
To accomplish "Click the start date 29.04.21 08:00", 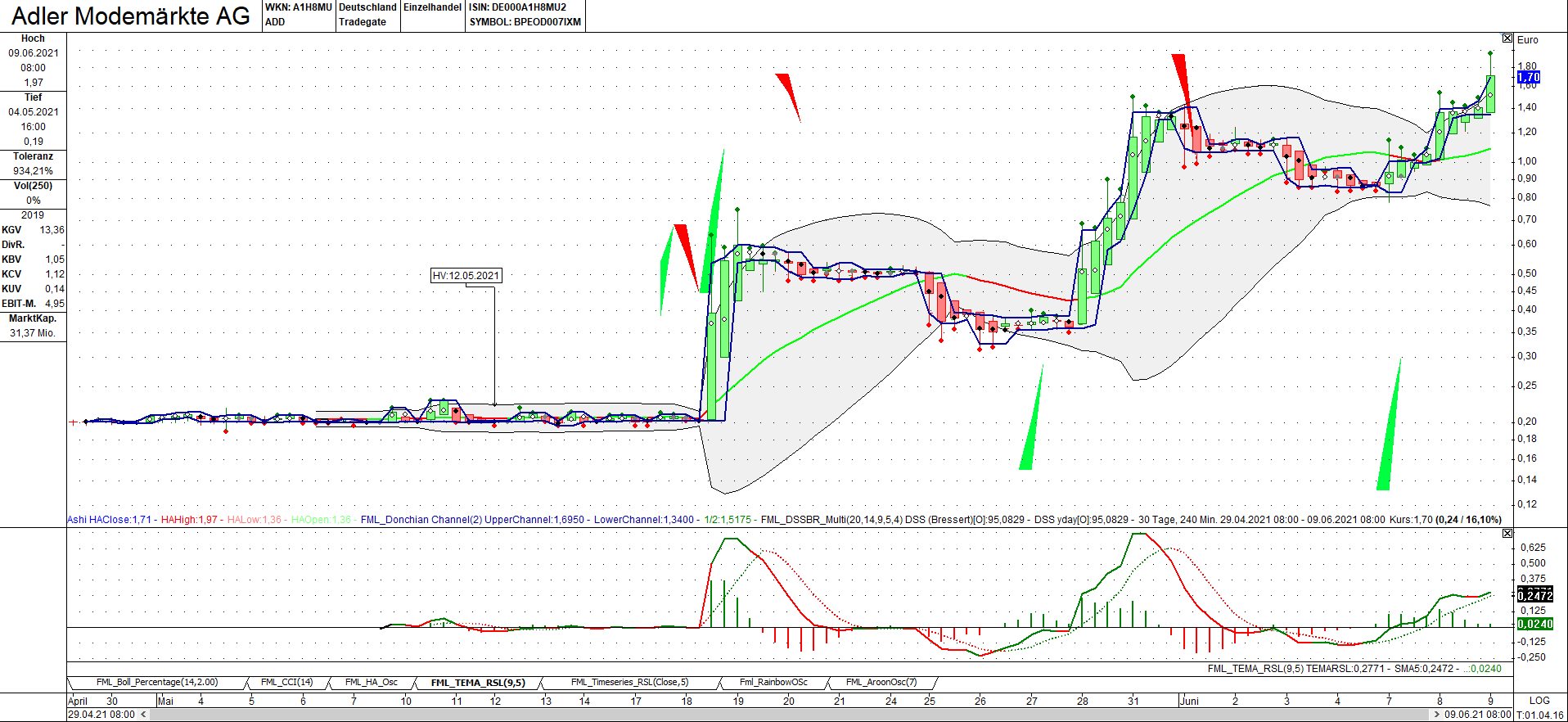I will tap(101, 715).
